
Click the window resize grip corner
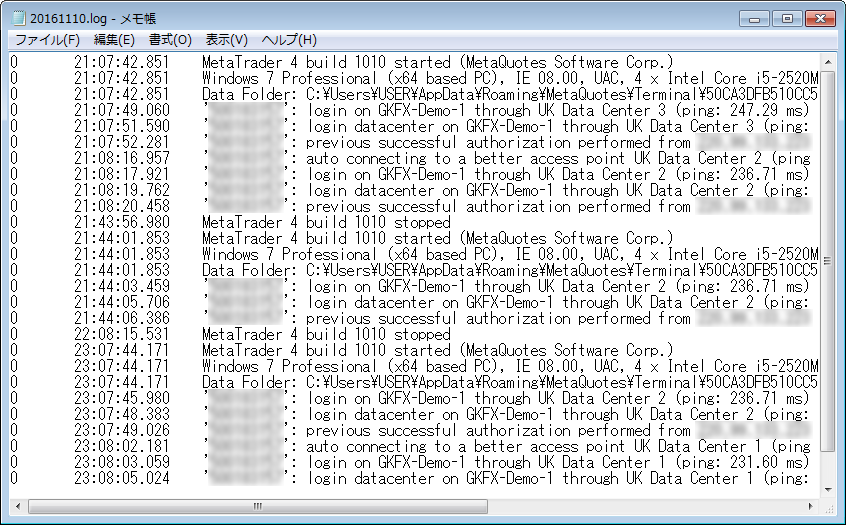point(829,507)
